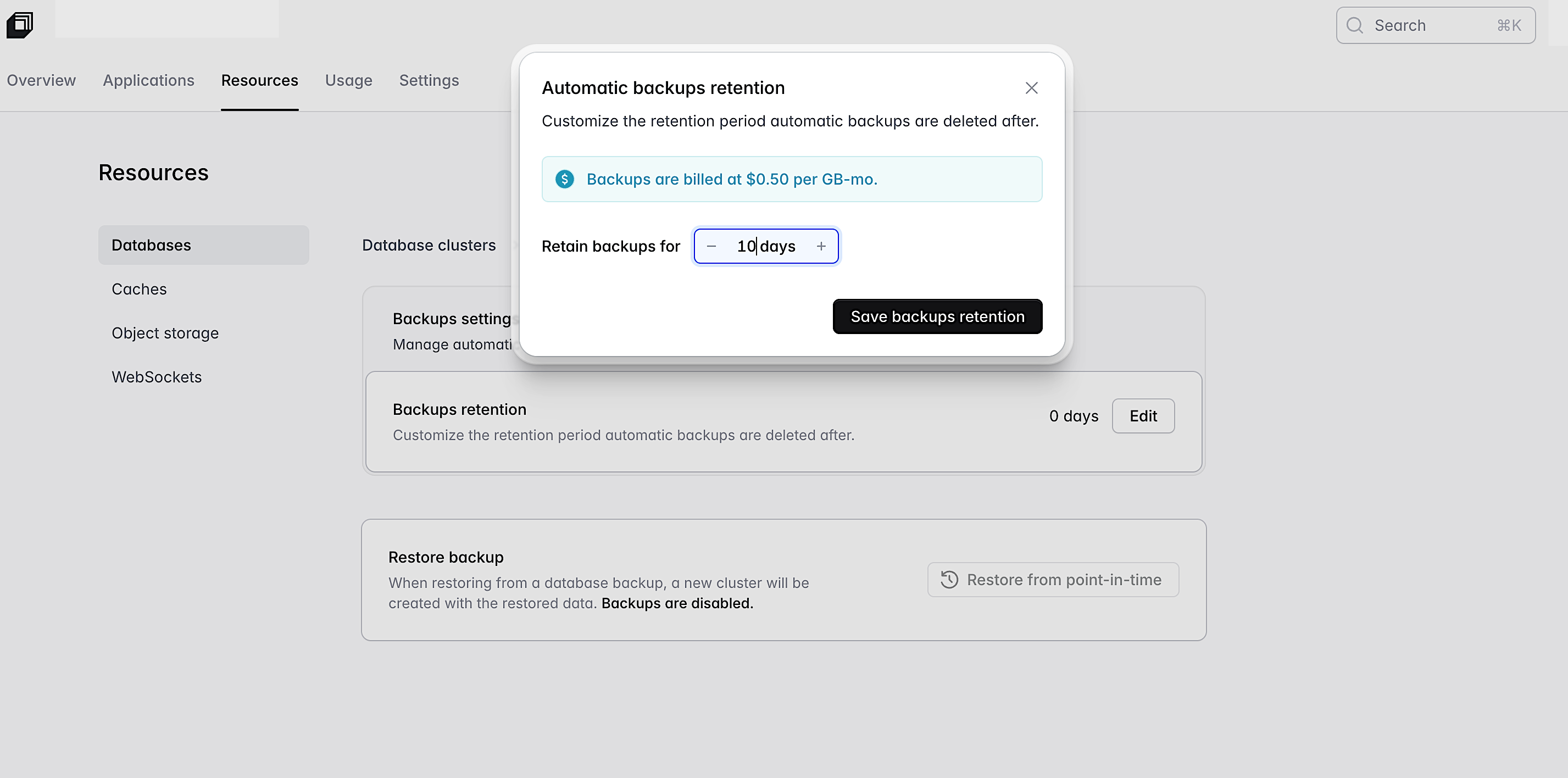Click the stacked-squares app logo

coord(19,25)
